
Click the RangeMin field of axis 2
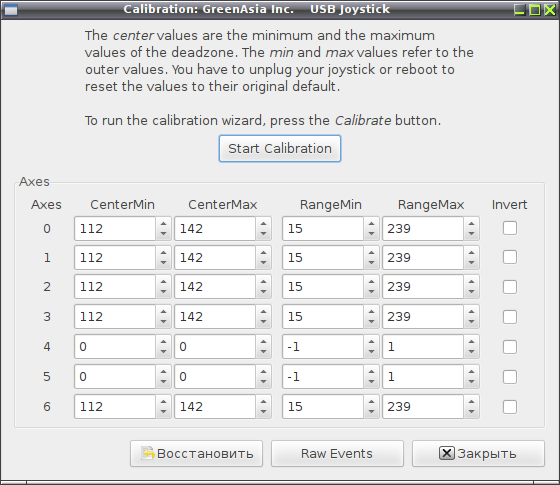tap(323, 287)
